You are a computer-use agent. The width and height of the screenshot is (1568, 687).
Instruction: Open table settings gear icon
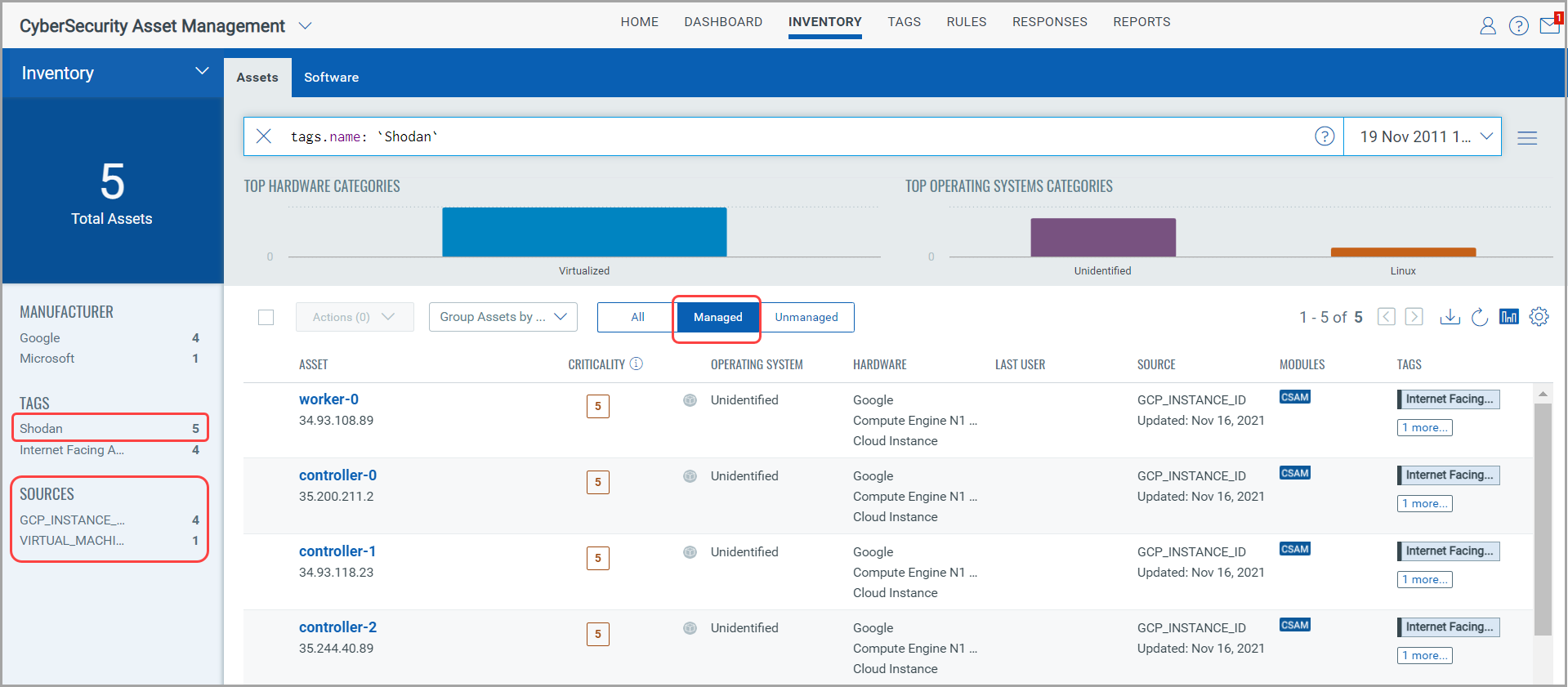[x=1539, y=317]
